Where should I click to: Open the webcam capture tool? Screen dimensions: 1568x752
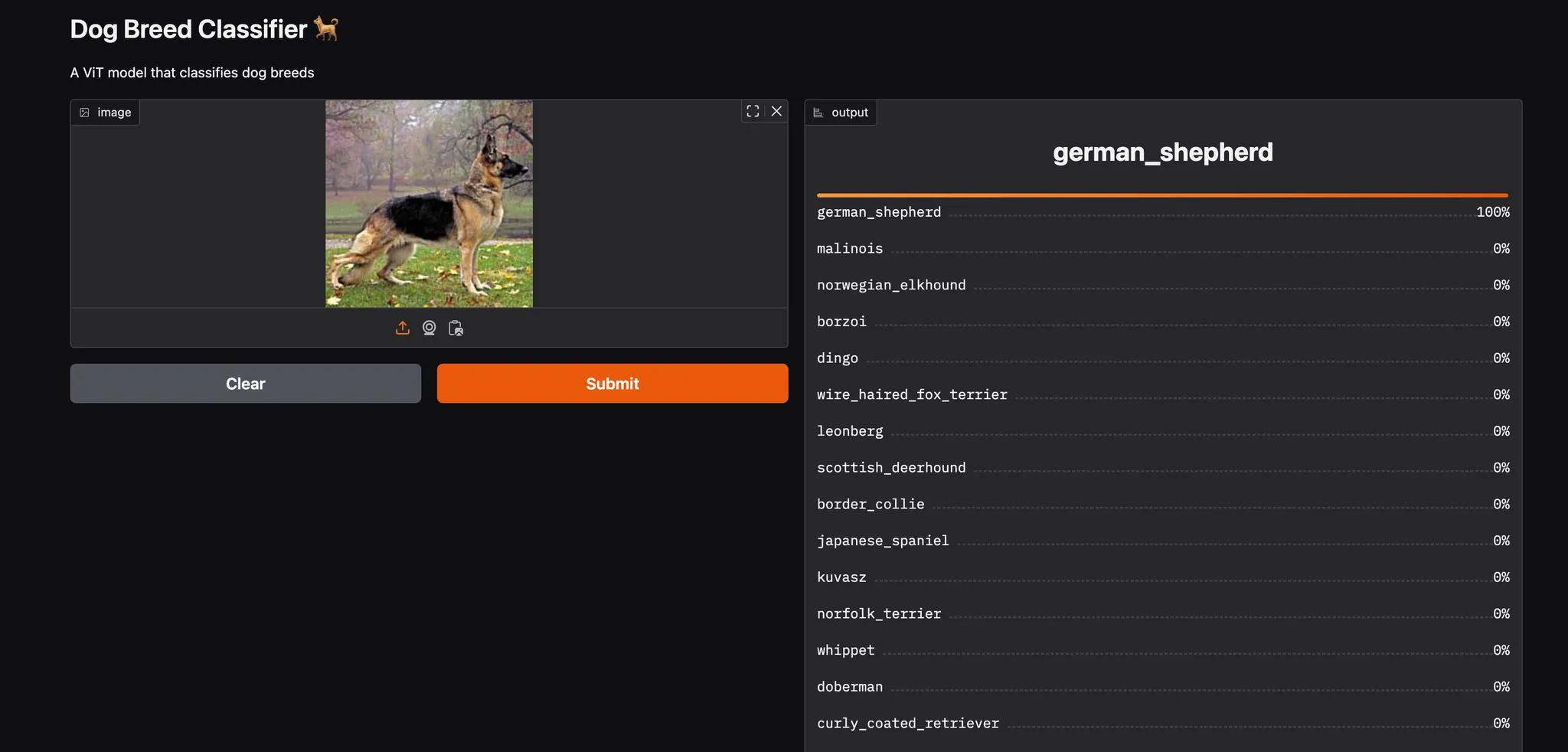(x=429, y=328)
